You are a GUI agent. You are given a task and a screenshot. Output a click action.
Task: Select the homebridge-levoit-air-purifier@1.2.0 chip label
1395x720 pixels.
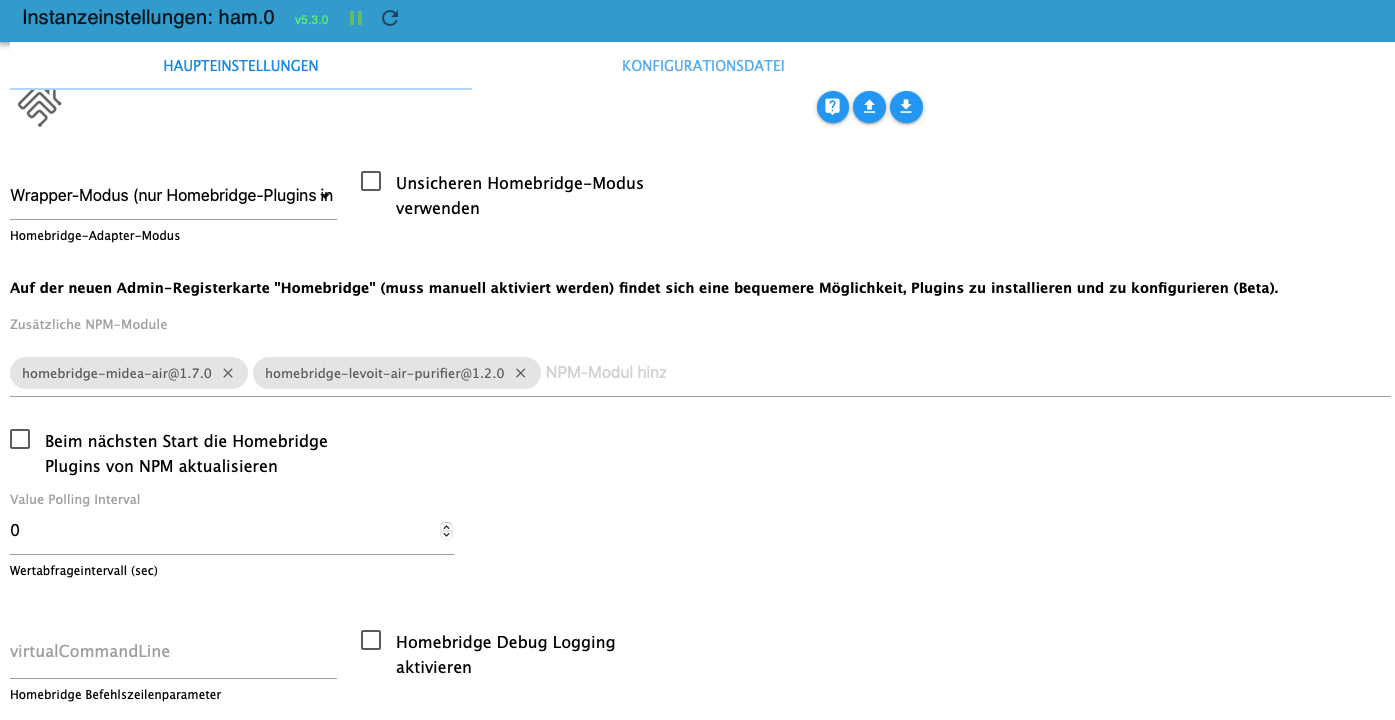385,373
